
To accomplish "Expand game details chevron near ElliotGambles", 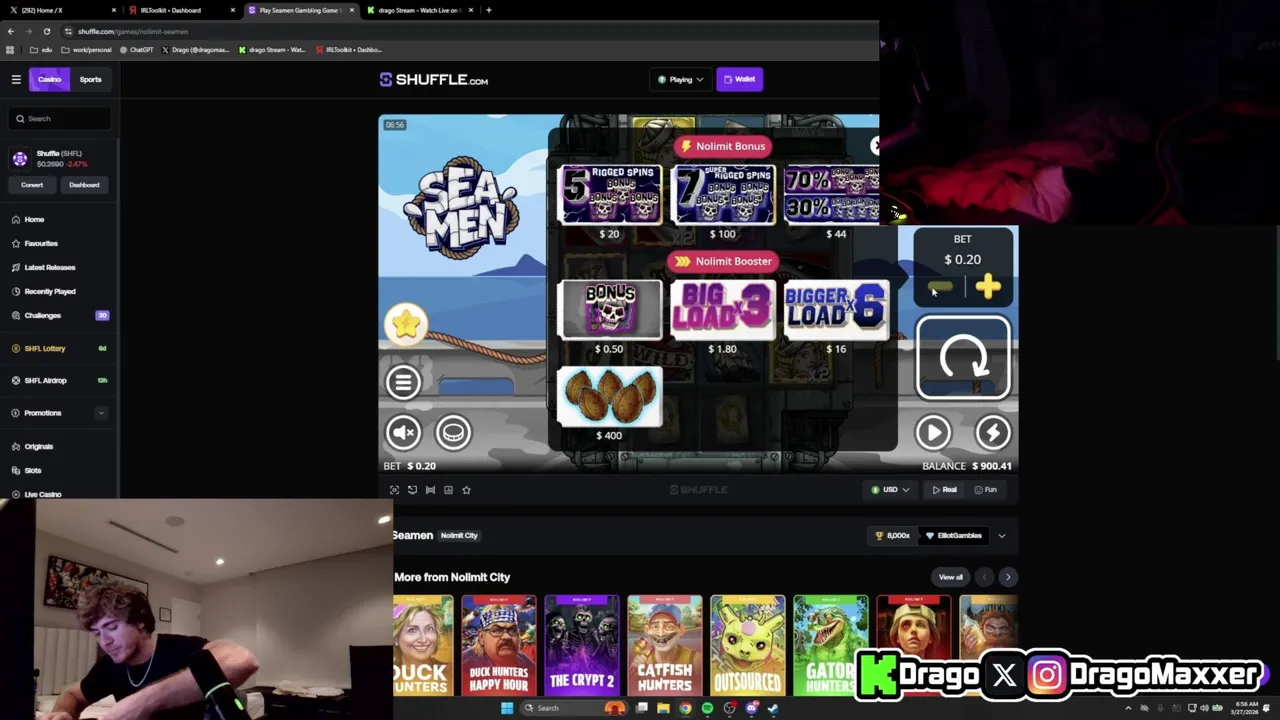I will [1001, 536].
